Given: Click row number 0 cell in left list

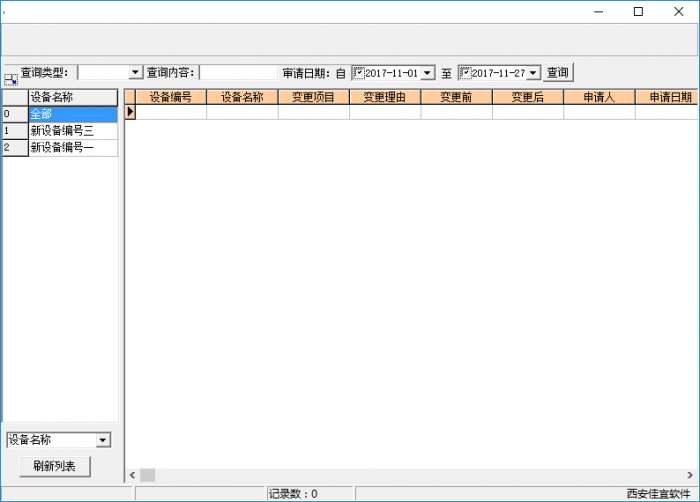Looking at the screenshot, I should (x=15, y=114).
